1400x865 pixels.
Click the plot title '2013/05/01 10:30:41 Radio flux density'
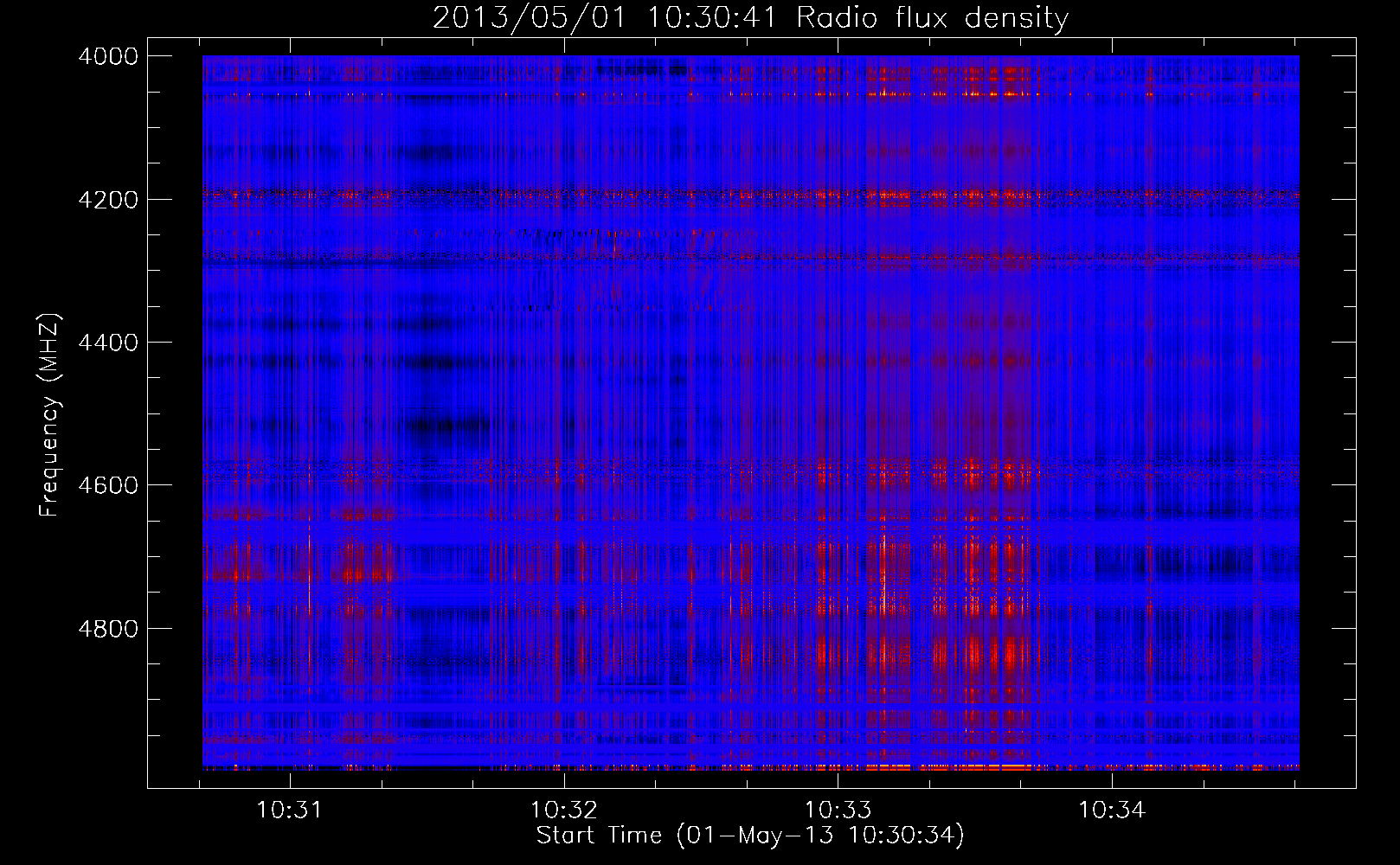pyautogui.click(x=750, y=18)
